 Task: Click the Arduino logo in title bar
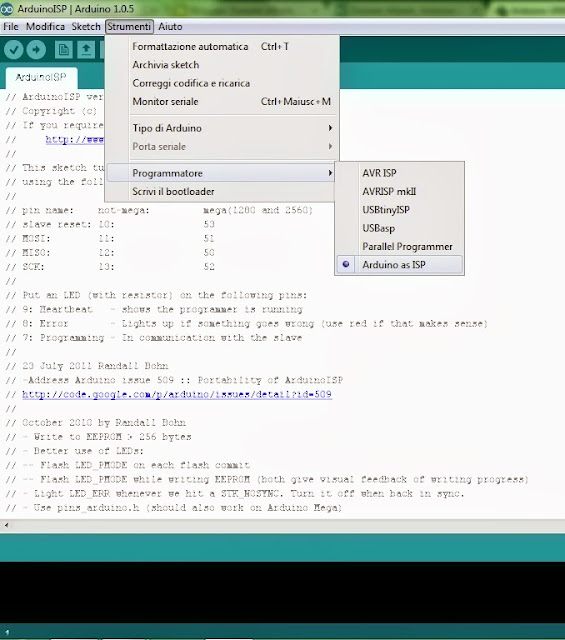click(x=7, y=9)
